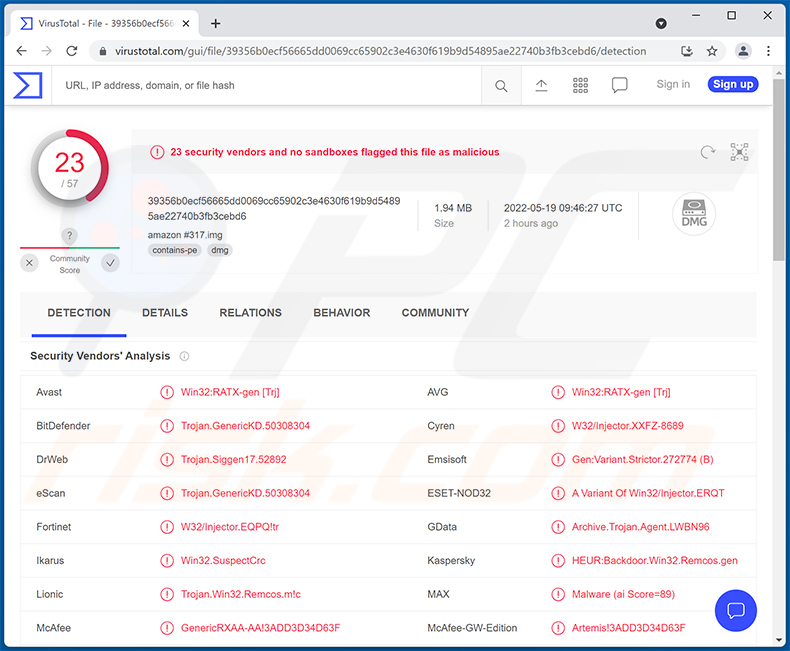Click the install app icon in address bar

point(687,51)
